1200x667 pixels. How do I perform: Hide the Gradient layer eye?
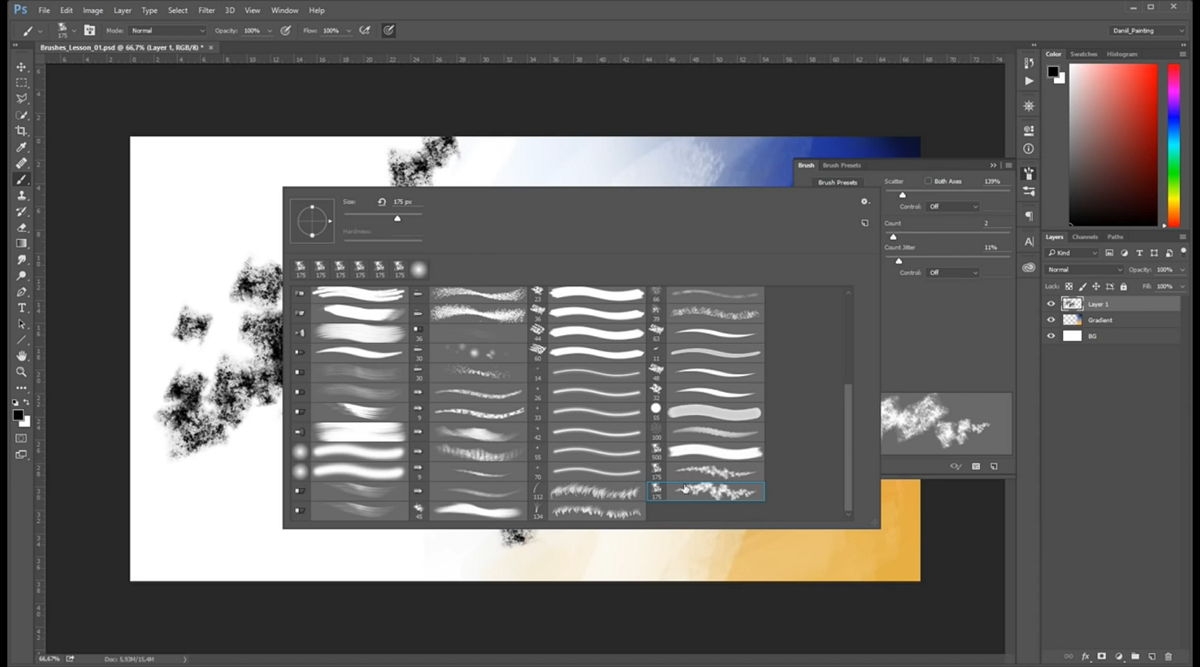tap(1051, 320)
